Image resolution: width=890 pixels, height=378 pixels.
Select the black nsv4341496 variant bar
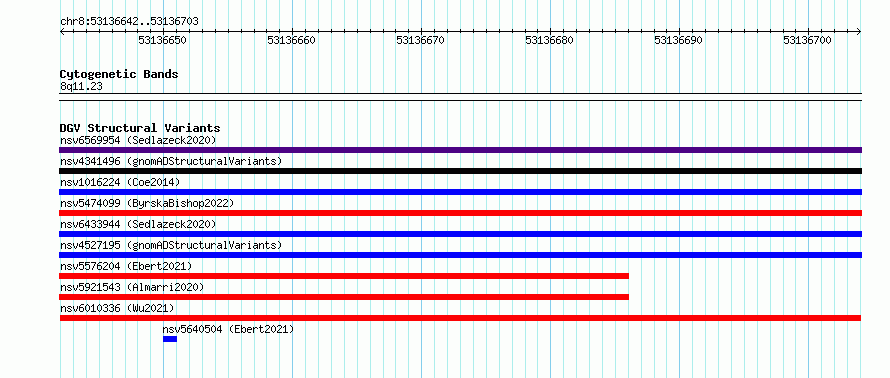pyautogui.click(x=460, y=171)
